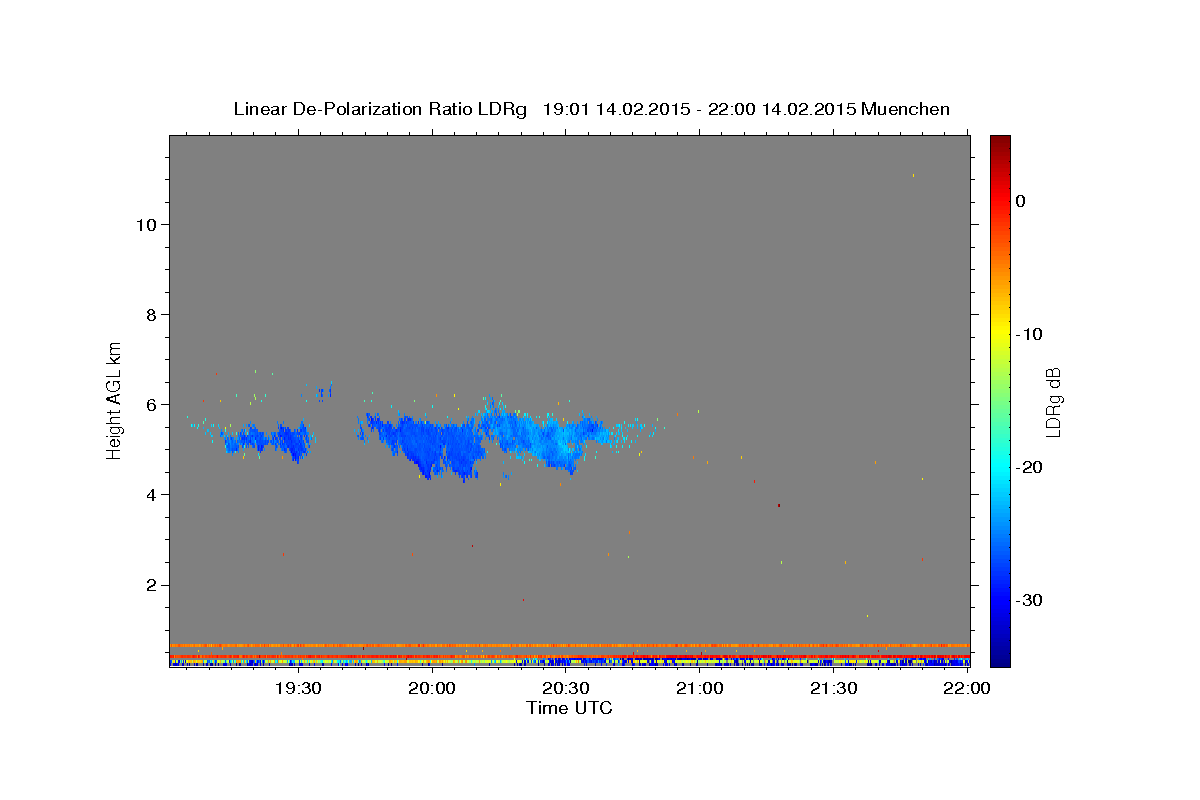This screenshot has width=1200, height=800.
Task: Click the colorbar value label -10
Action: click(x=1030, y=334)
